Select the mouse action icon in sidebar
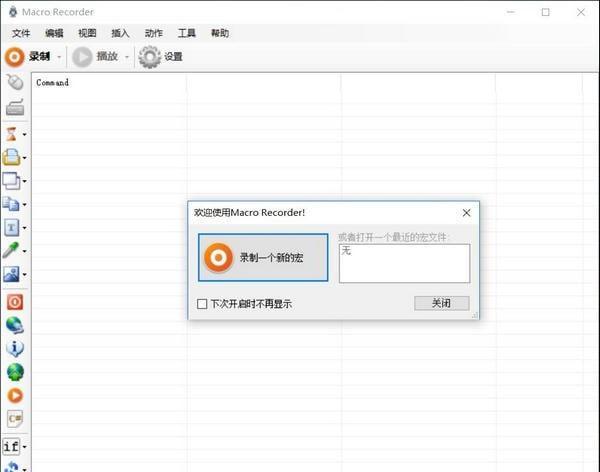 15,82
